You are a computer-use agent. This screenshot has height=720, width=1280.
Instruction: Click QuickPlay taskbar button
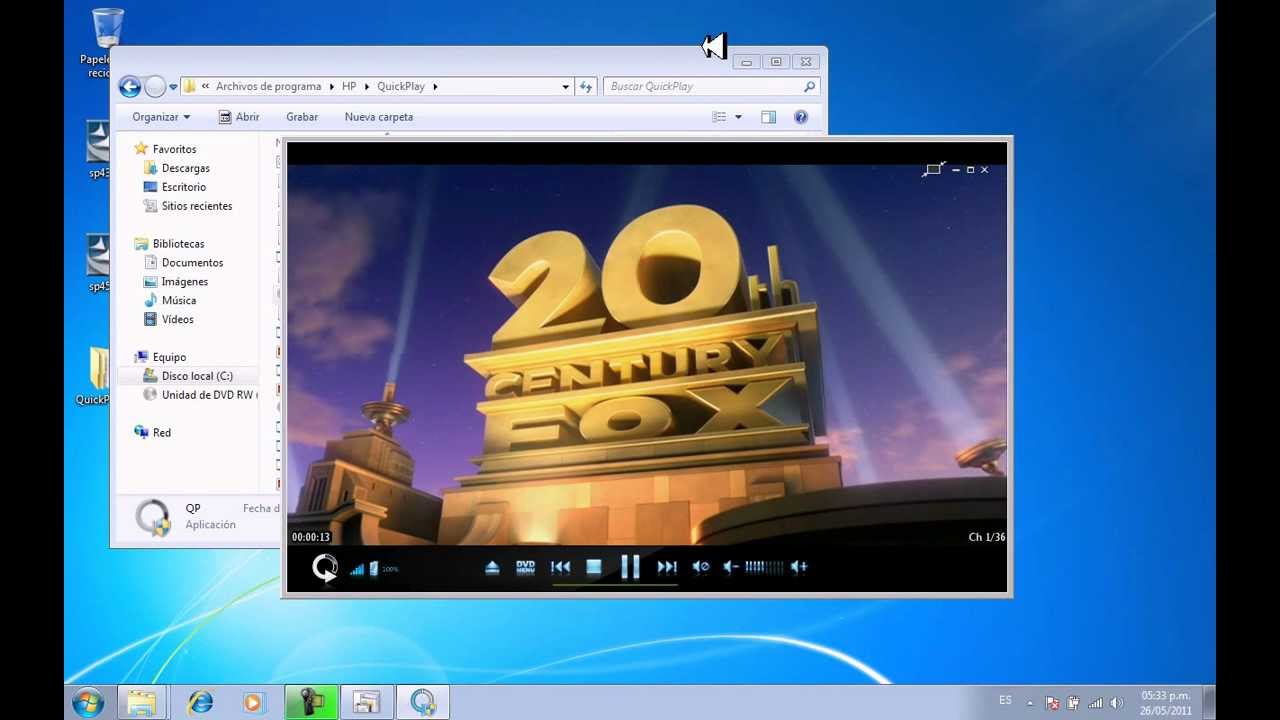point(423,703)
